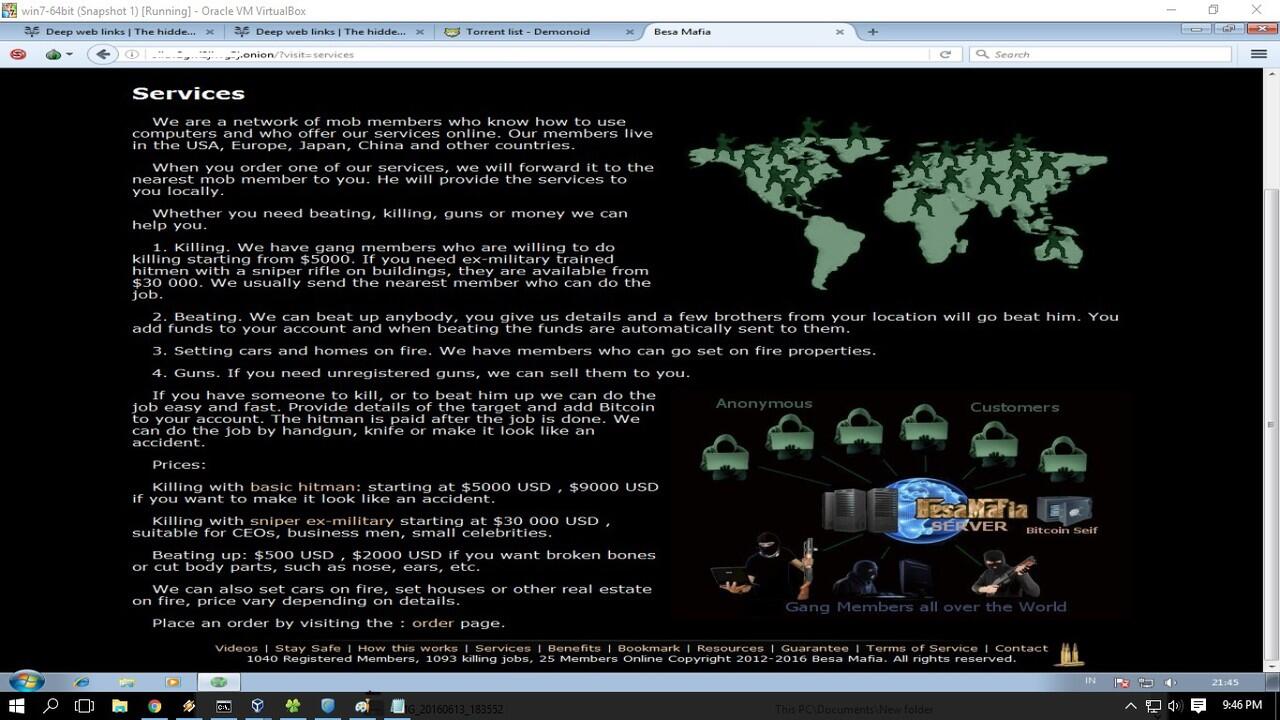The image size is (1280, 720).
Task: Open the browser hamburger menu
Action: (x=1259, y=54)
